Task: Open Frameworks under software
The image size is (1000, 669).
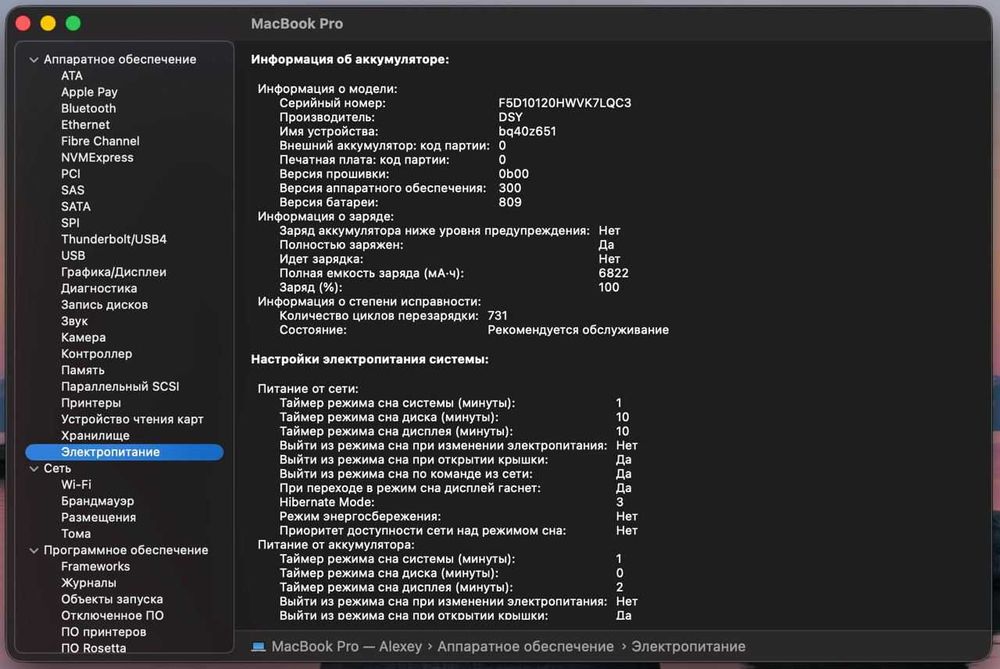Action: [96, 567]
